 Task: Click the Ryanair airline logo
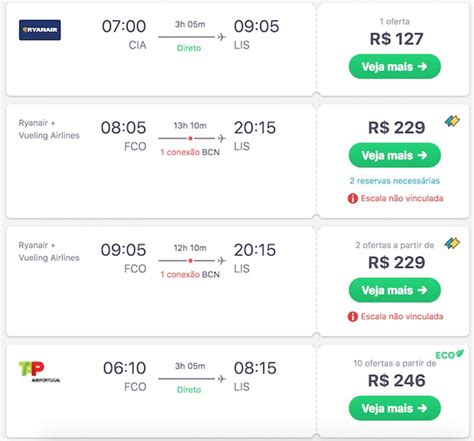40,30
